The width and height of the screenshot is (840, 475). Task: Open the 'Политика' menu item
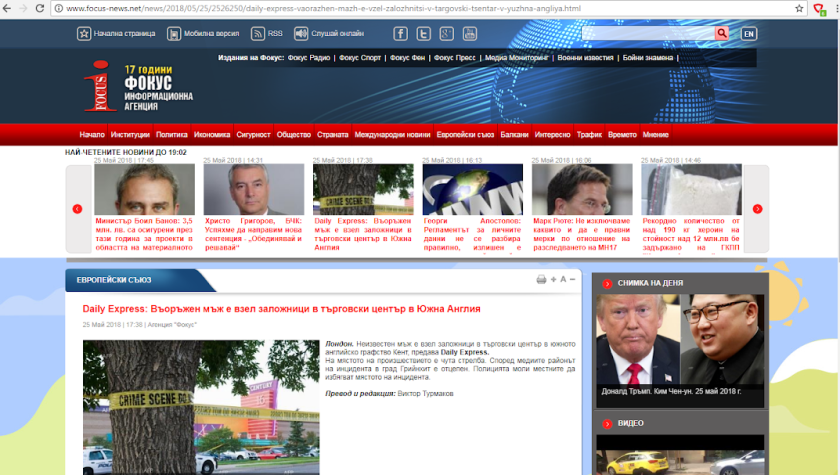pyautogui.click(x=171, y=134)
